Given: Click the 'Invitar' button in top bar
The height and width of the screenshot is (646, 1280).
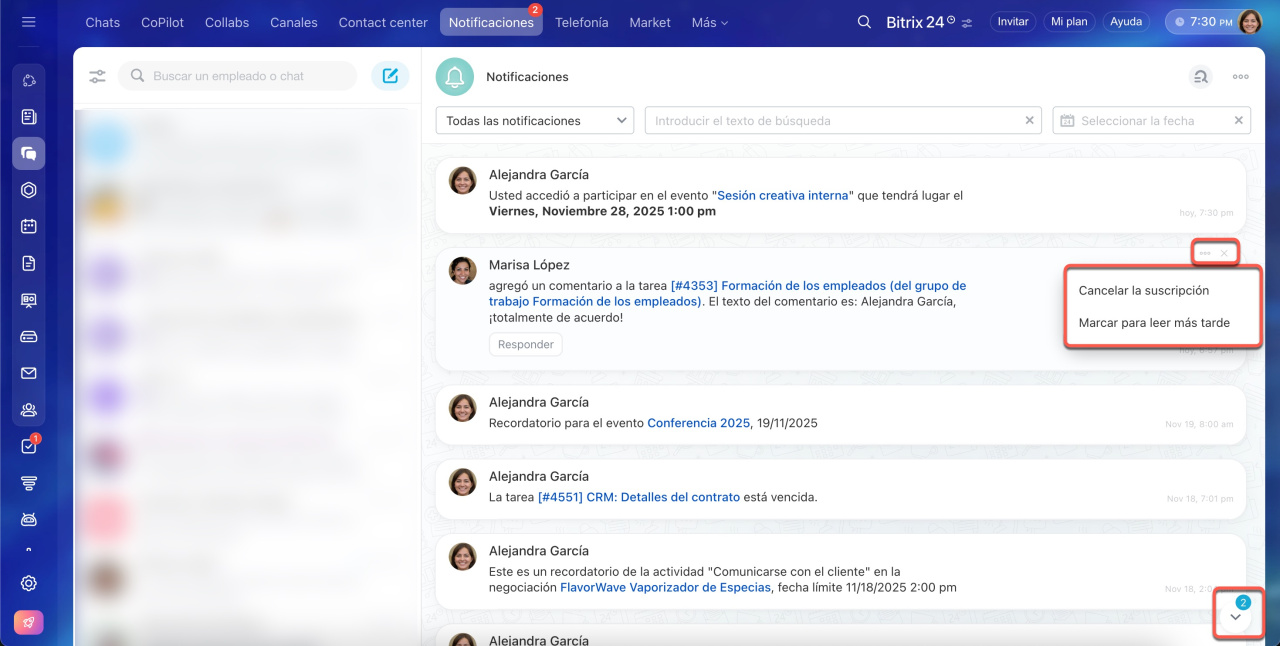Looking at the screenshot, I should pos(1012,22).
